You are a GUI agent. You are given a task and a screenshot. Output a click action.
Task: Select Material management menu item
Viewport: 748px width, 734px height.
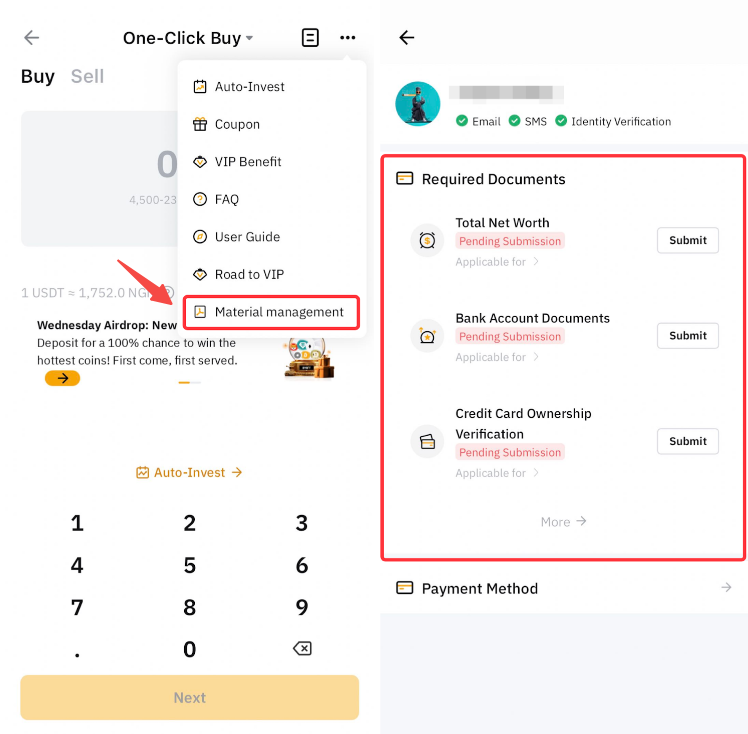point(271,312)
